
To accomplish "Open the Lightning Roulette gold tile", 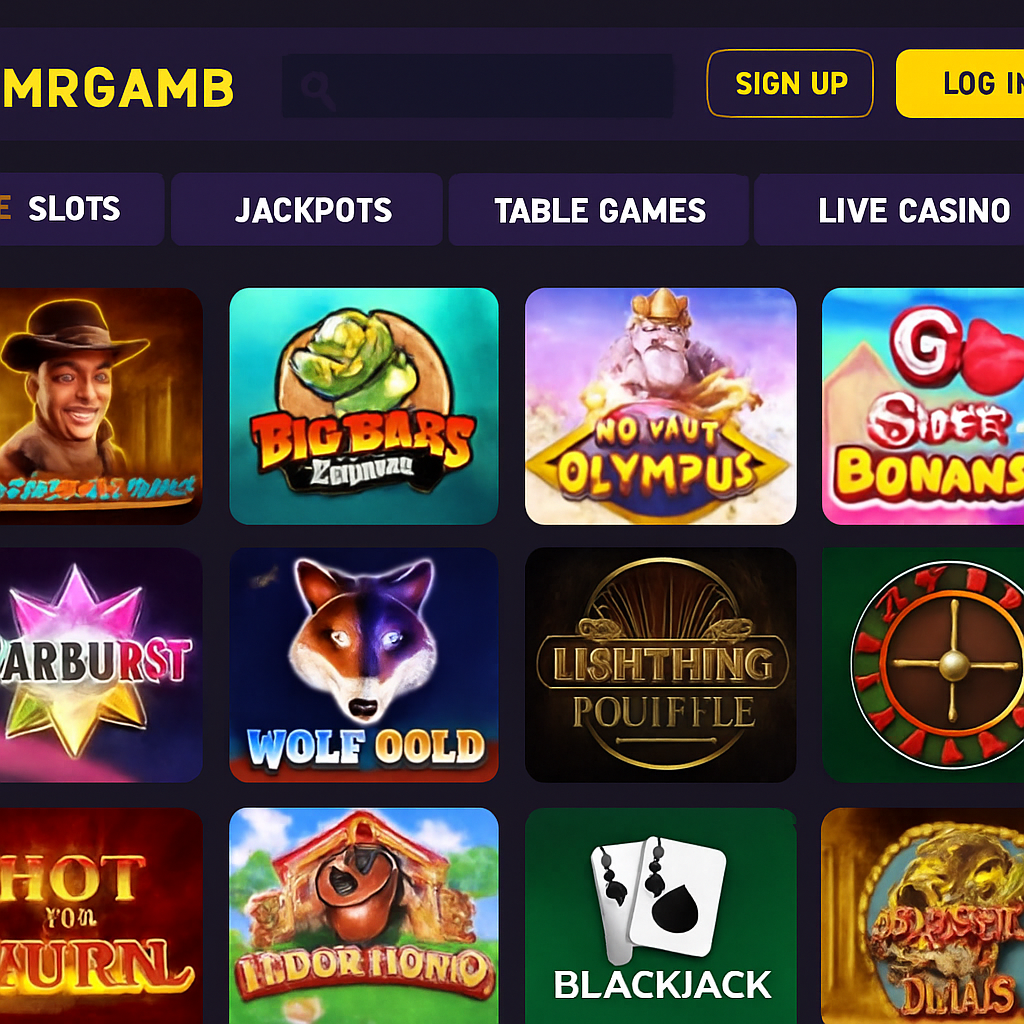I will pyautogui.click(x=660, y=665).
